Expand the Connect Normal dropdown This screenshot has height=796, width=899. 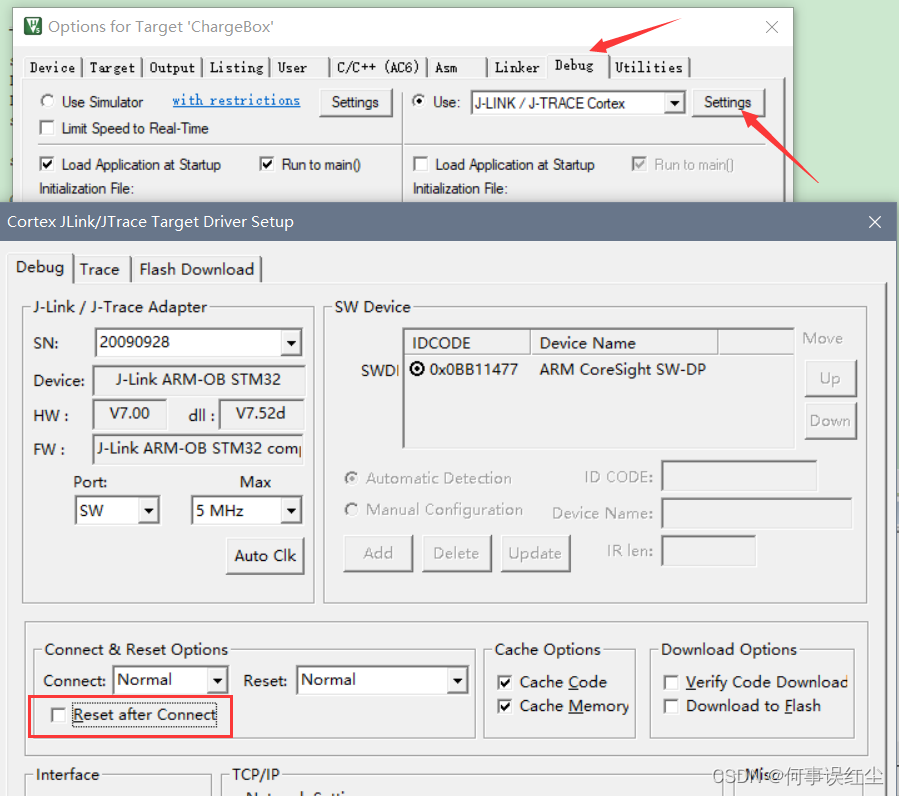point(217,680)
